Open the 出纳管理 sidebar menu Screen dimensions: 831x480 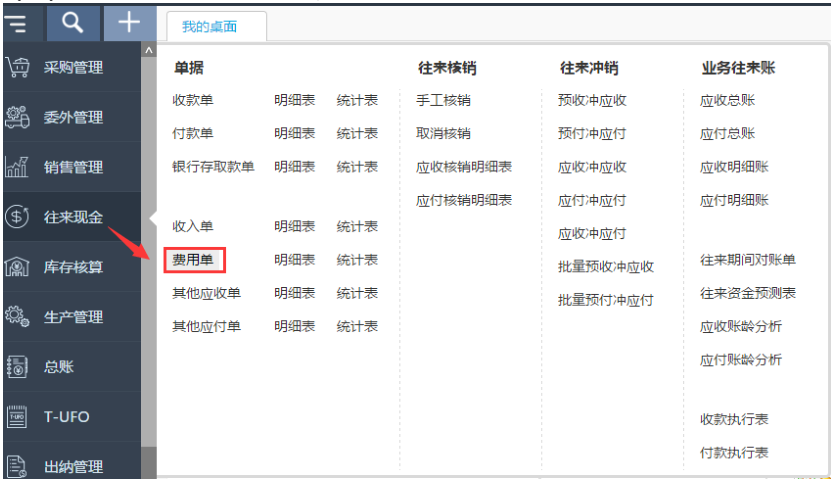pos(72,465)
